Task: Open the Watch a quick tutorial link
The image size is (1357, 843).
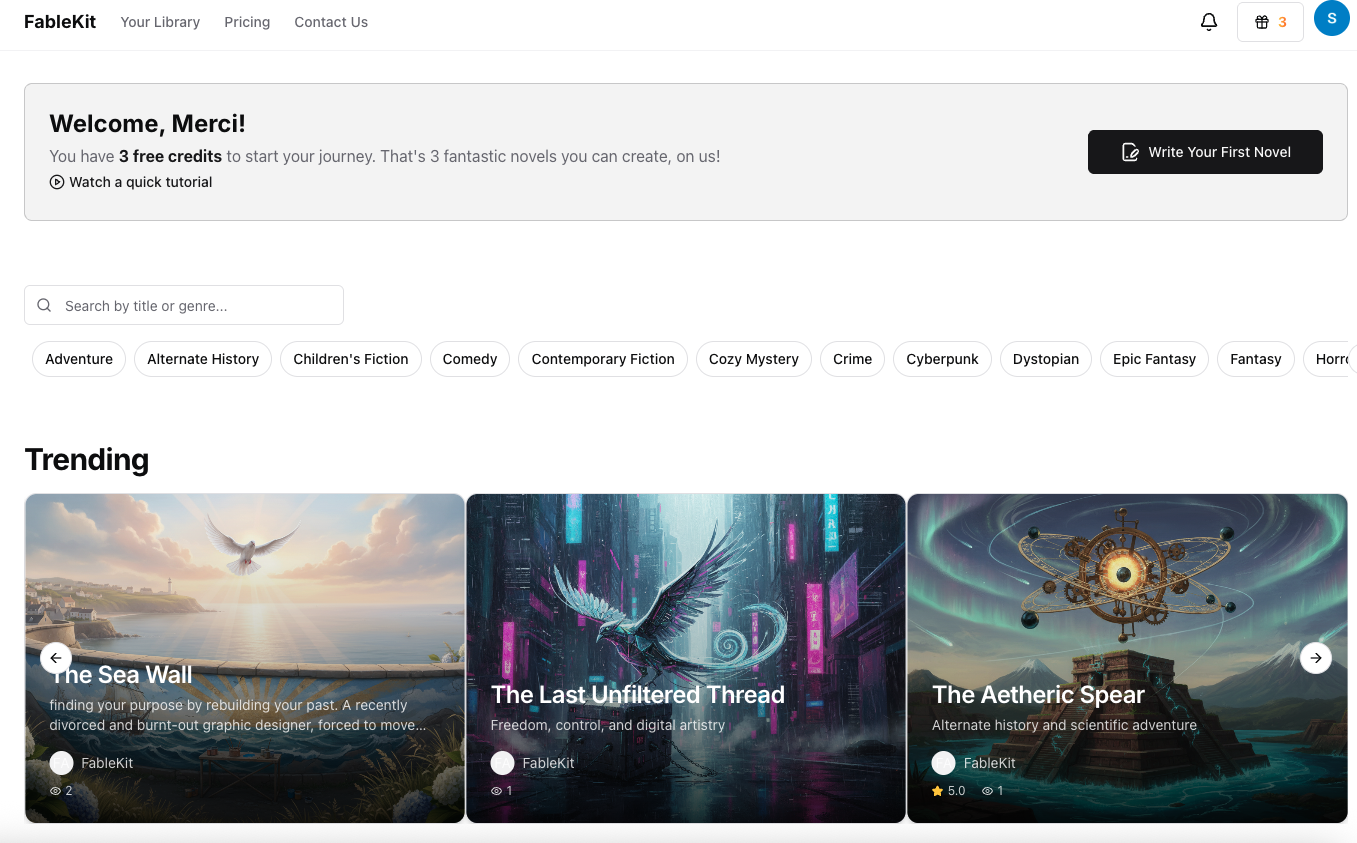Action: [x=141, y=182]
